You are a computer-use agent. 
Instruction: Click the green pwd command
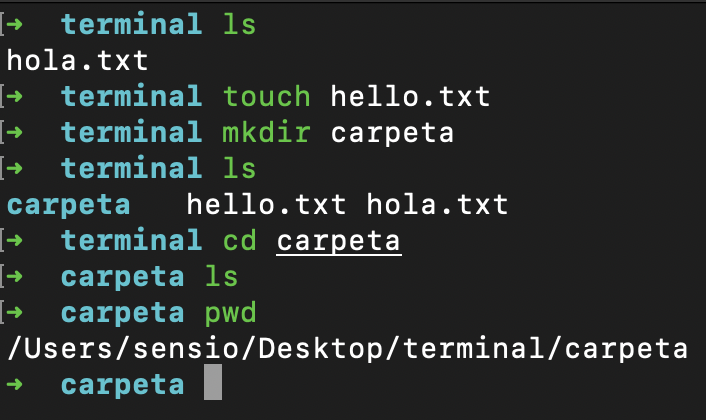pos(231,314)
